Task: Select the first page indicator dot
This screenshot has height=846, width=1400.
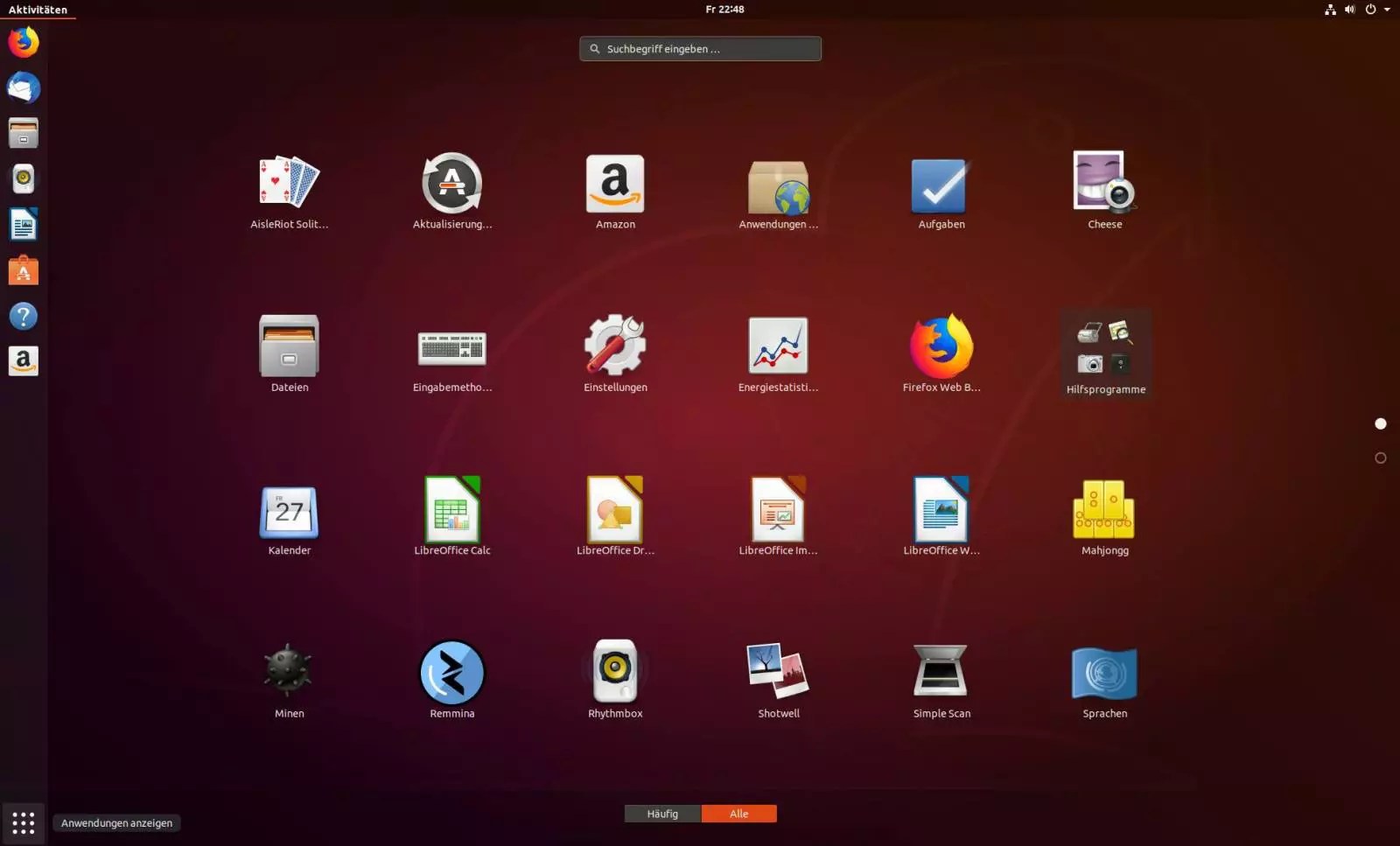Action: (x=1381, y=423)
